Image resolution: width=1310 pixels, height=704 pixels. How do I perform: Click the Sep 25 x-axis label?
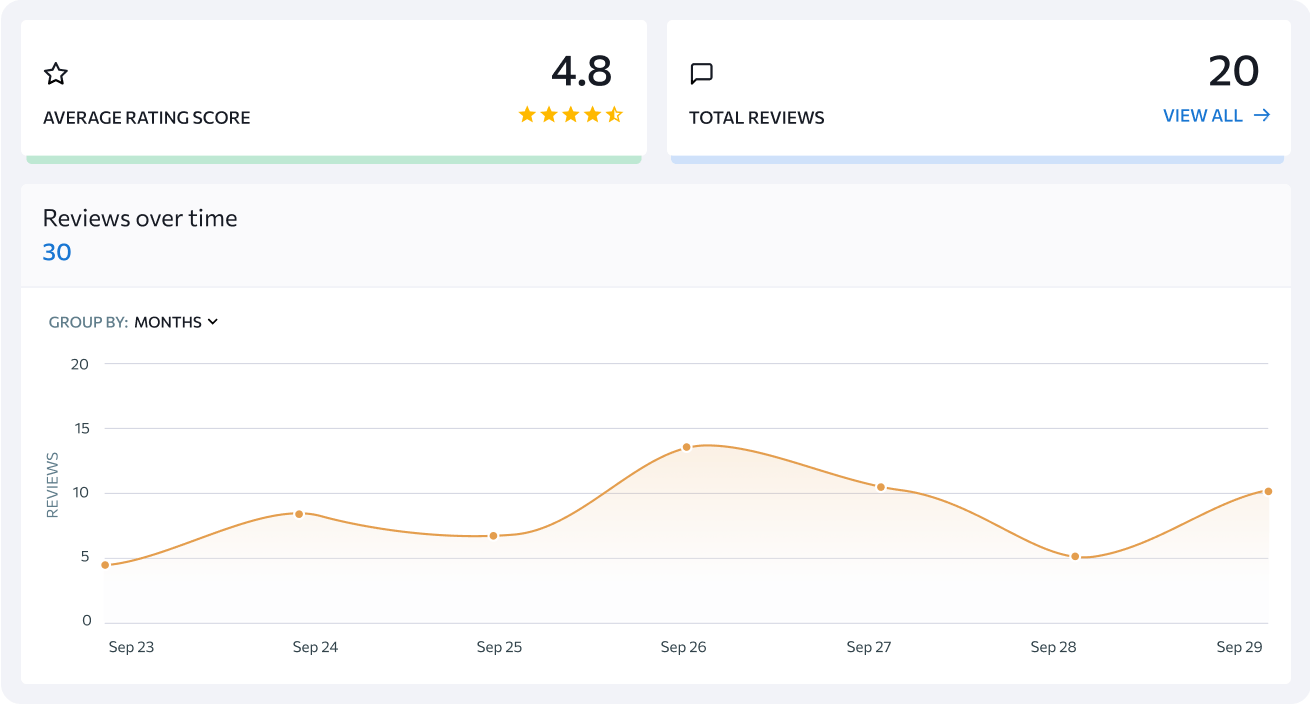pyautogui.click(x=499, y=647)
